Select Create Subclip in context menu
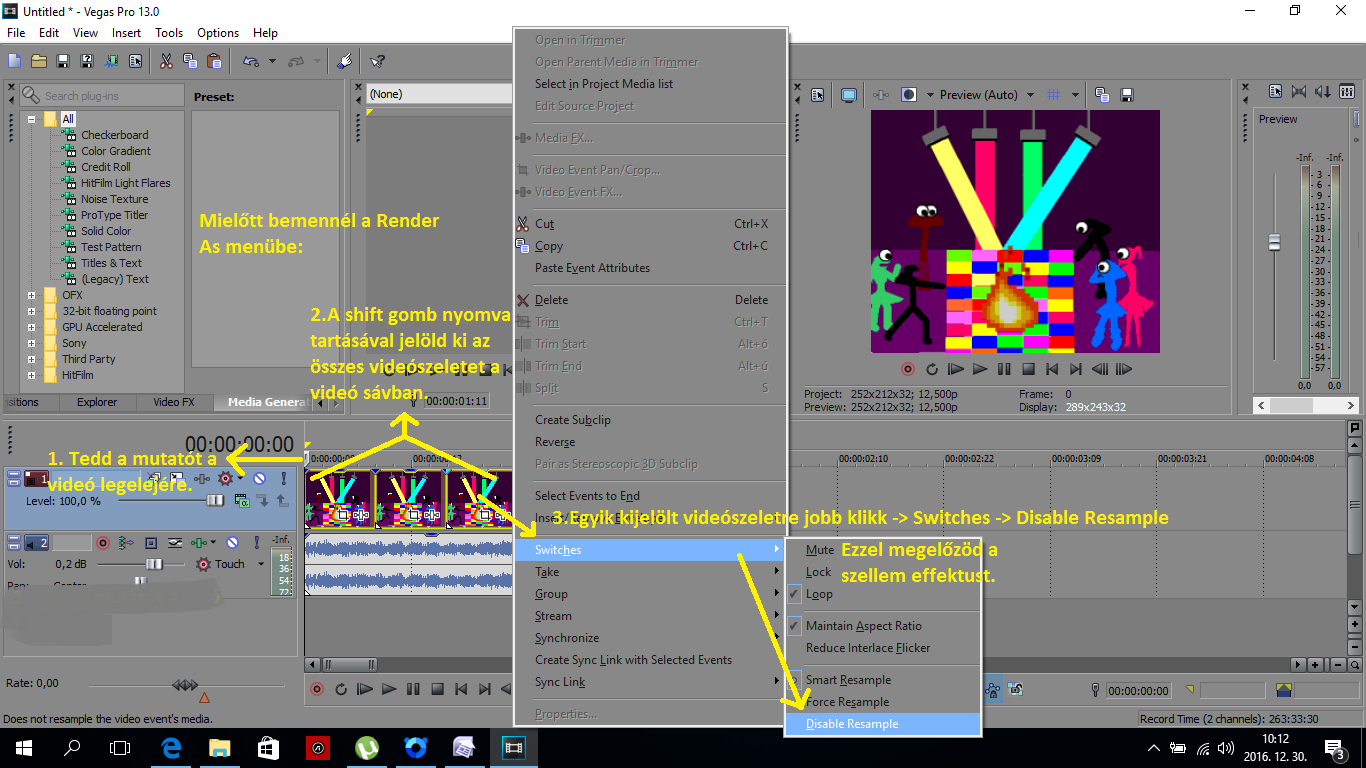This screenshot has width=1366, height=768. coord(650,420)
